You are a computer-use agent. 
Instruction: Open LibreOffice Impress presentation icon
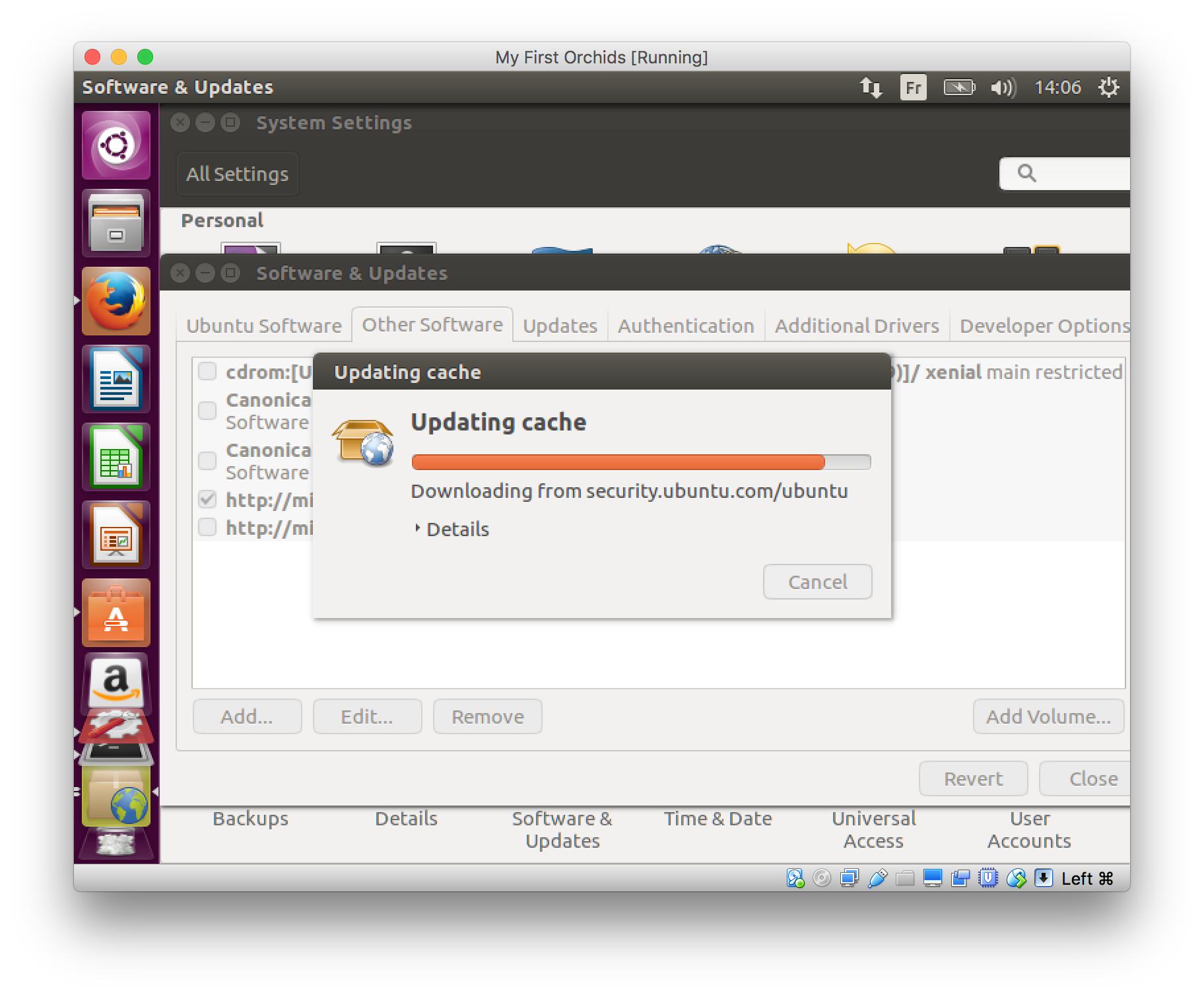click(x=116, y=535)
